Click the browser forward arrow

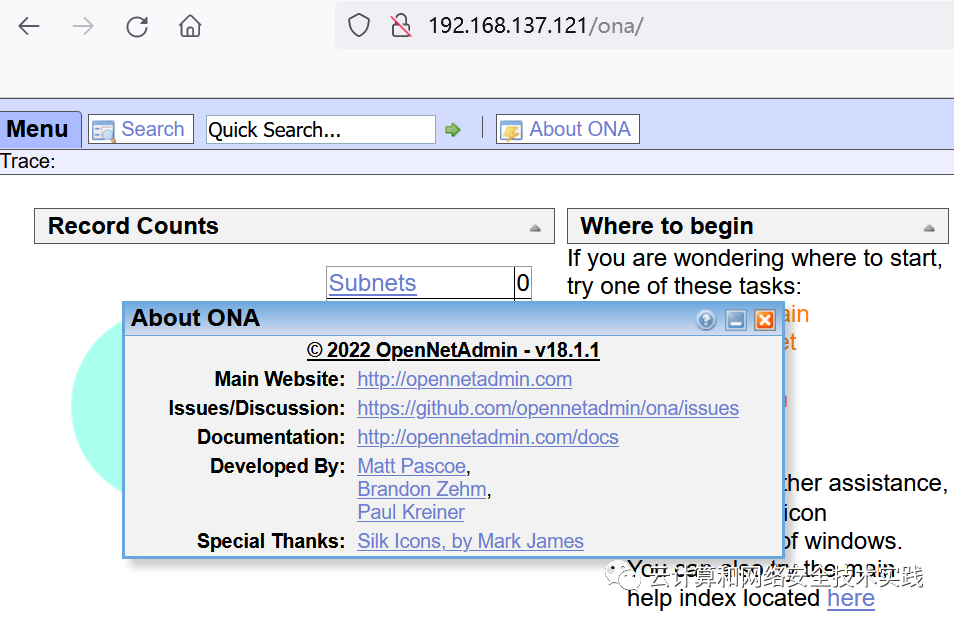point(83,26)
